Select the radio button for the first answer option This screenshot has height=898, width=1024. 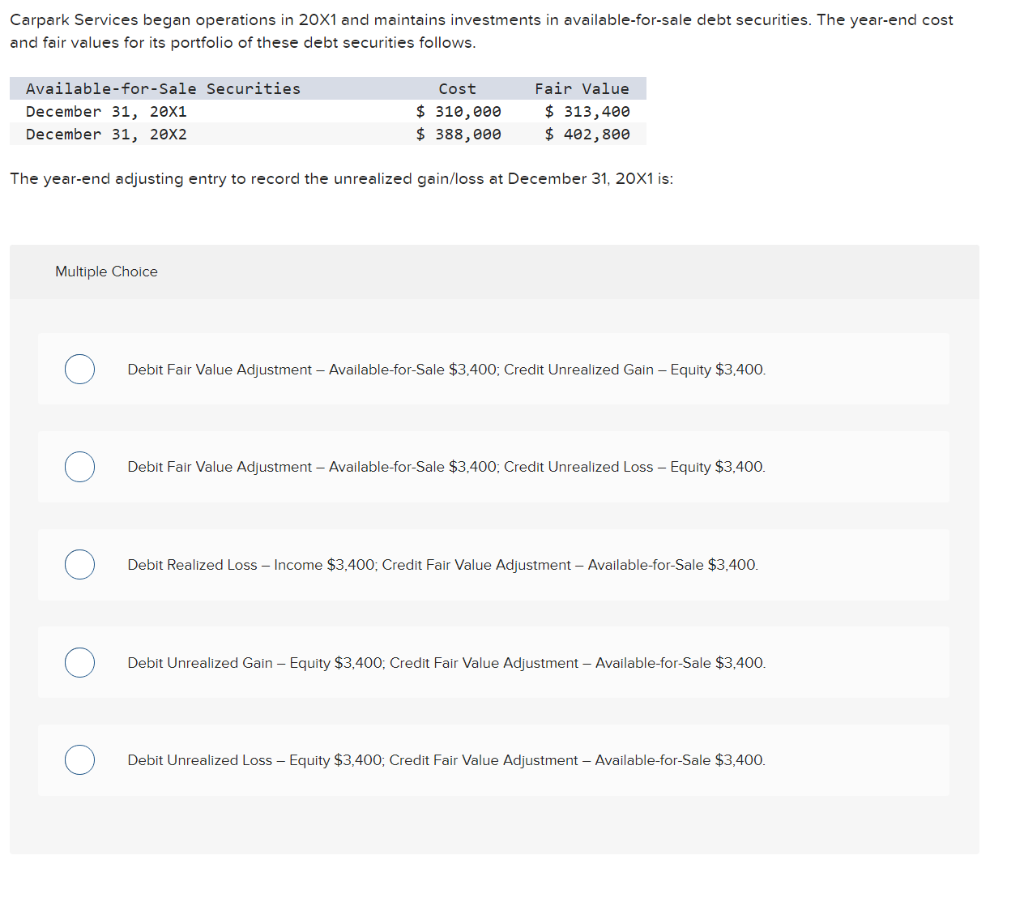[x=79, y=369]
